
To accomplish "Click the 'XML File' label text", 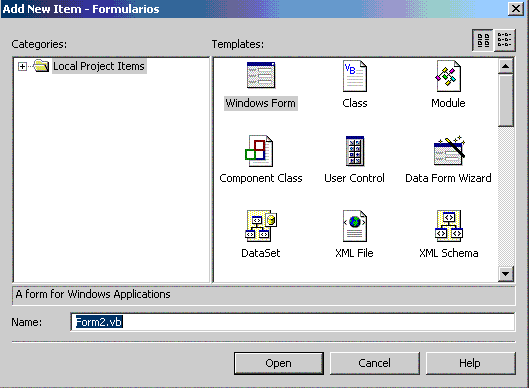I will click(355, 253).
